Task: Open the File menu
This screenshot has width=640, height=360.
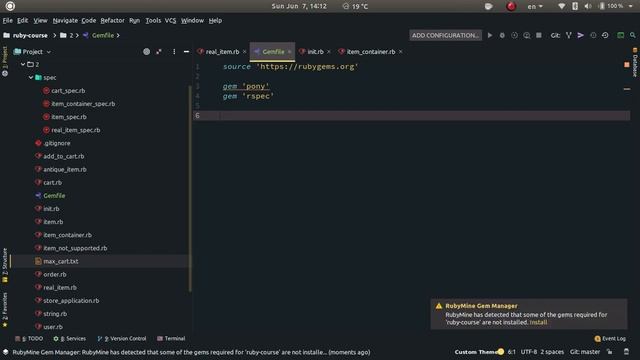Action: 8,20
